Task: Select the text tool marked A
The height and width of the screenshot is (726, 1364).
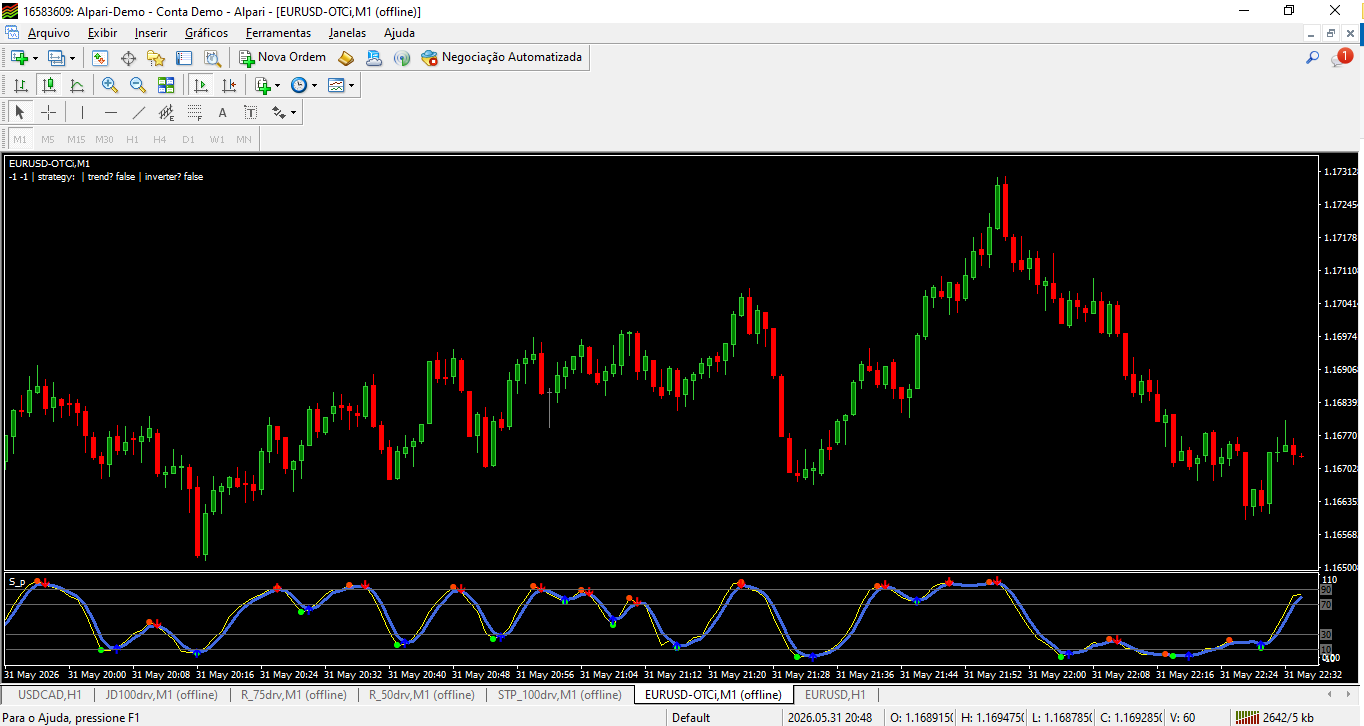Action: click(x=222, y=113)
